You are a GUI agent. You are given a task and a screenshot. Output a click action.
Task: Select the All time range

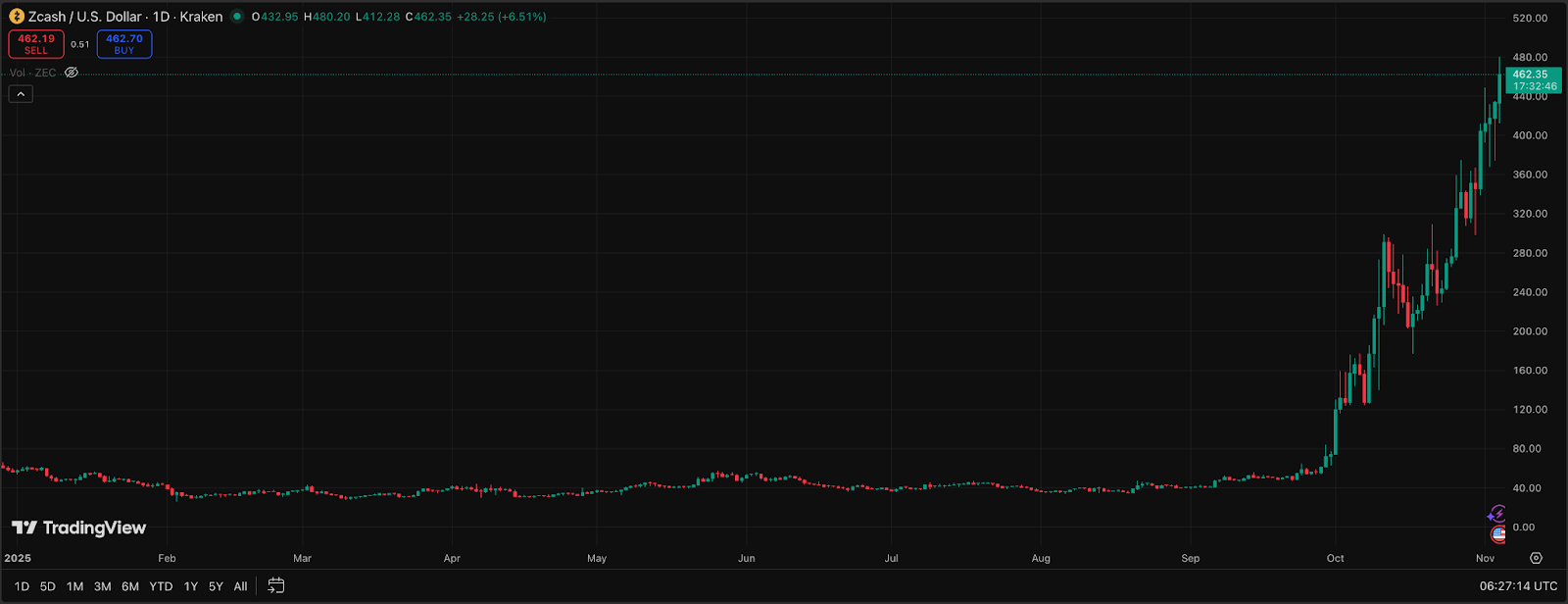click(x=240, y=586)
